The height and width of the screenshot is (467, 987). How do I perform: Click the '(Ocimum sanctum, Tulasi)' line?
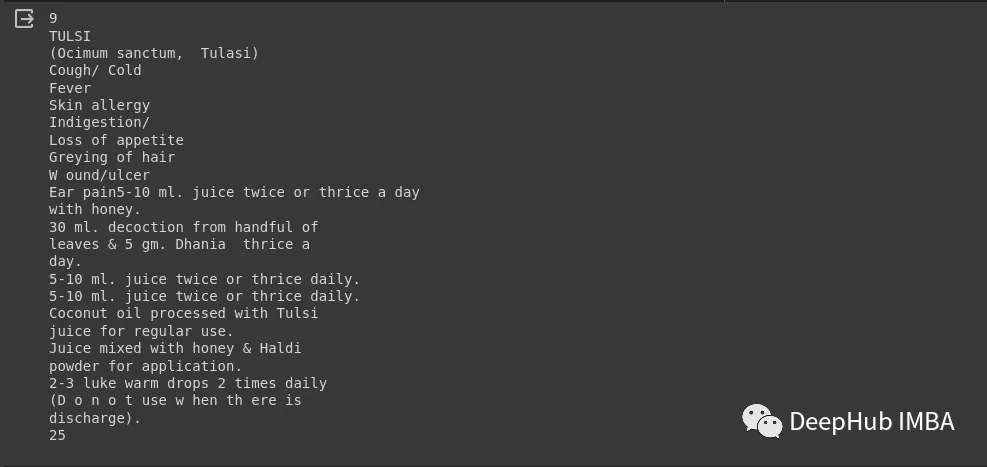[x=154, y=53]
